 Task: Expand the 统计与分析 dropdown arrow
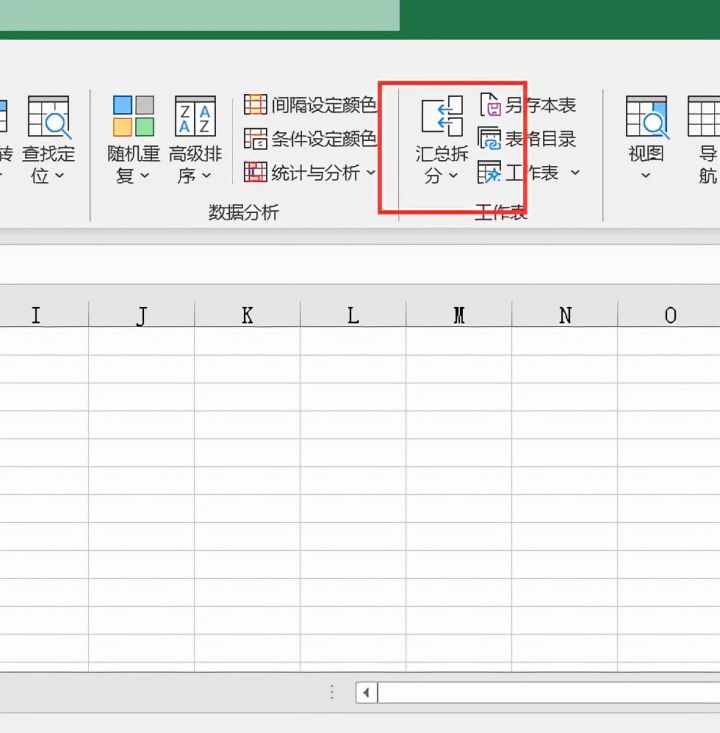[371, 172]
